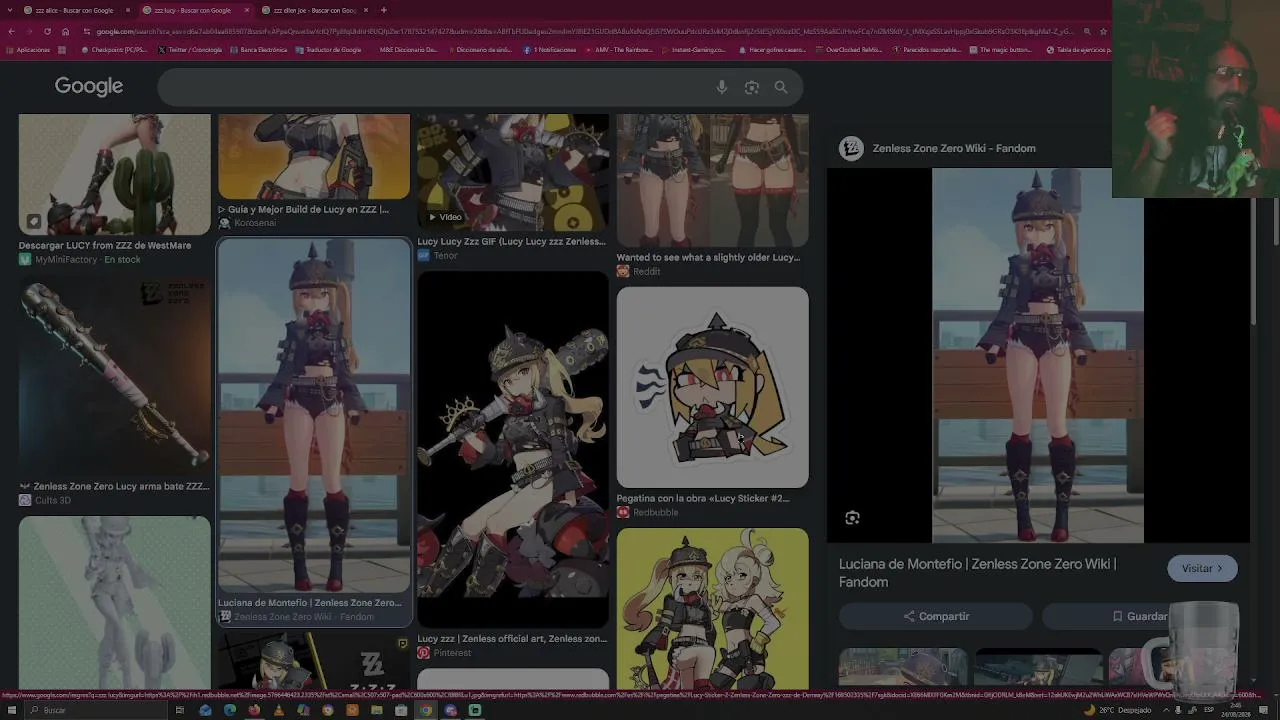Open 'Luciana de Montefio | Zenless Zone Zero Wiki' title link
The height and width of the screenshot is (720, 1280).
click(x=978, y=573)
